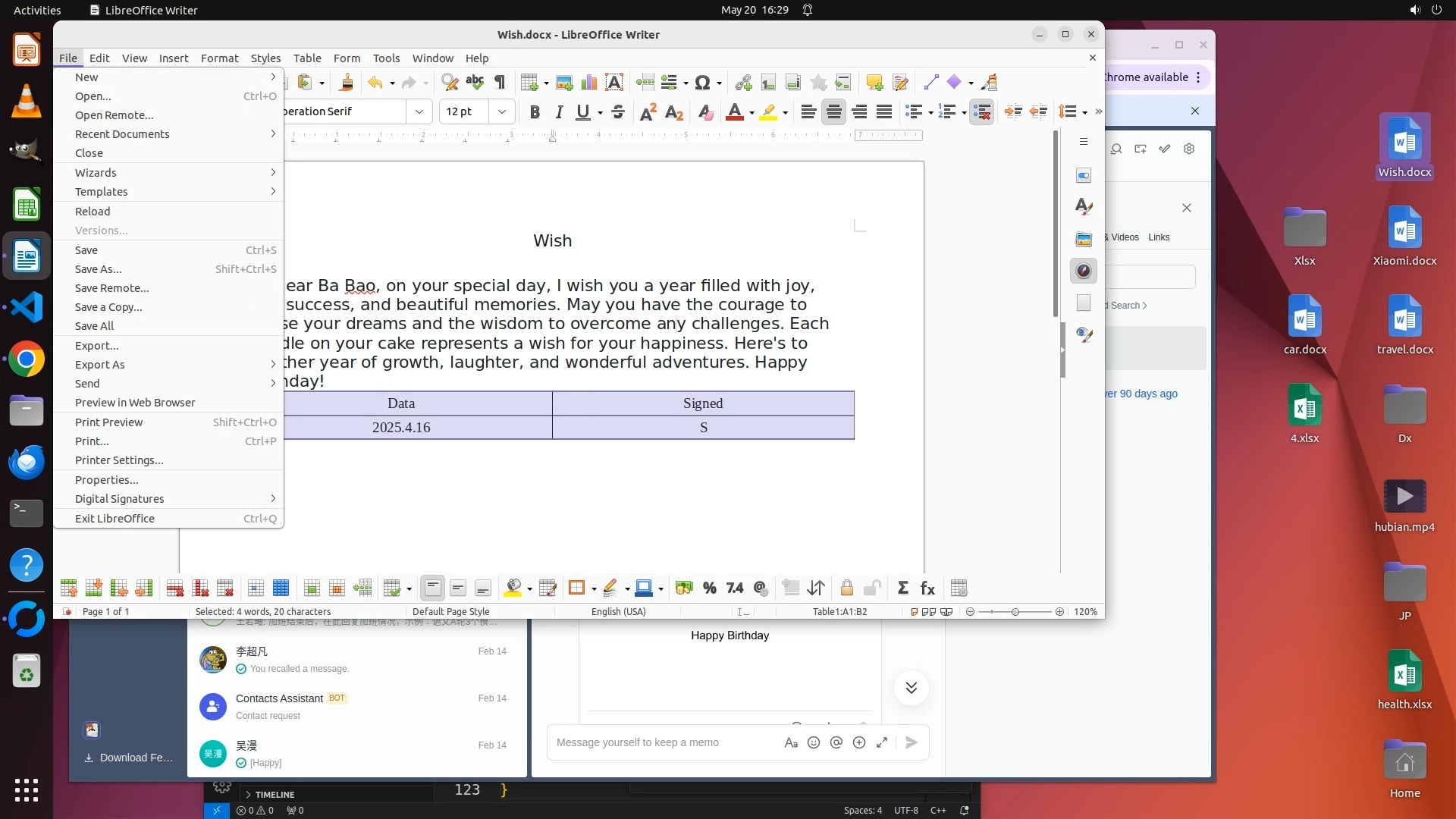Open Google Chrome from the dock

(27, 359)
